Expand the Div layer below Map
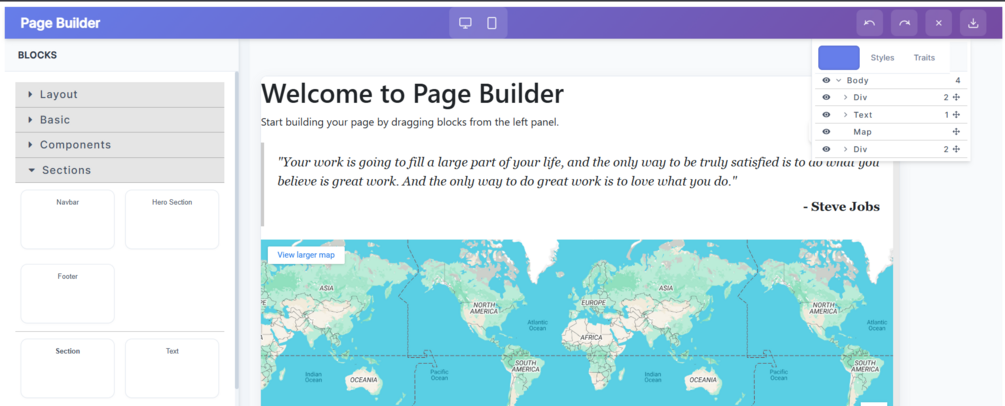The height and width of the screenshot is (406, 1005). point(845,149)
